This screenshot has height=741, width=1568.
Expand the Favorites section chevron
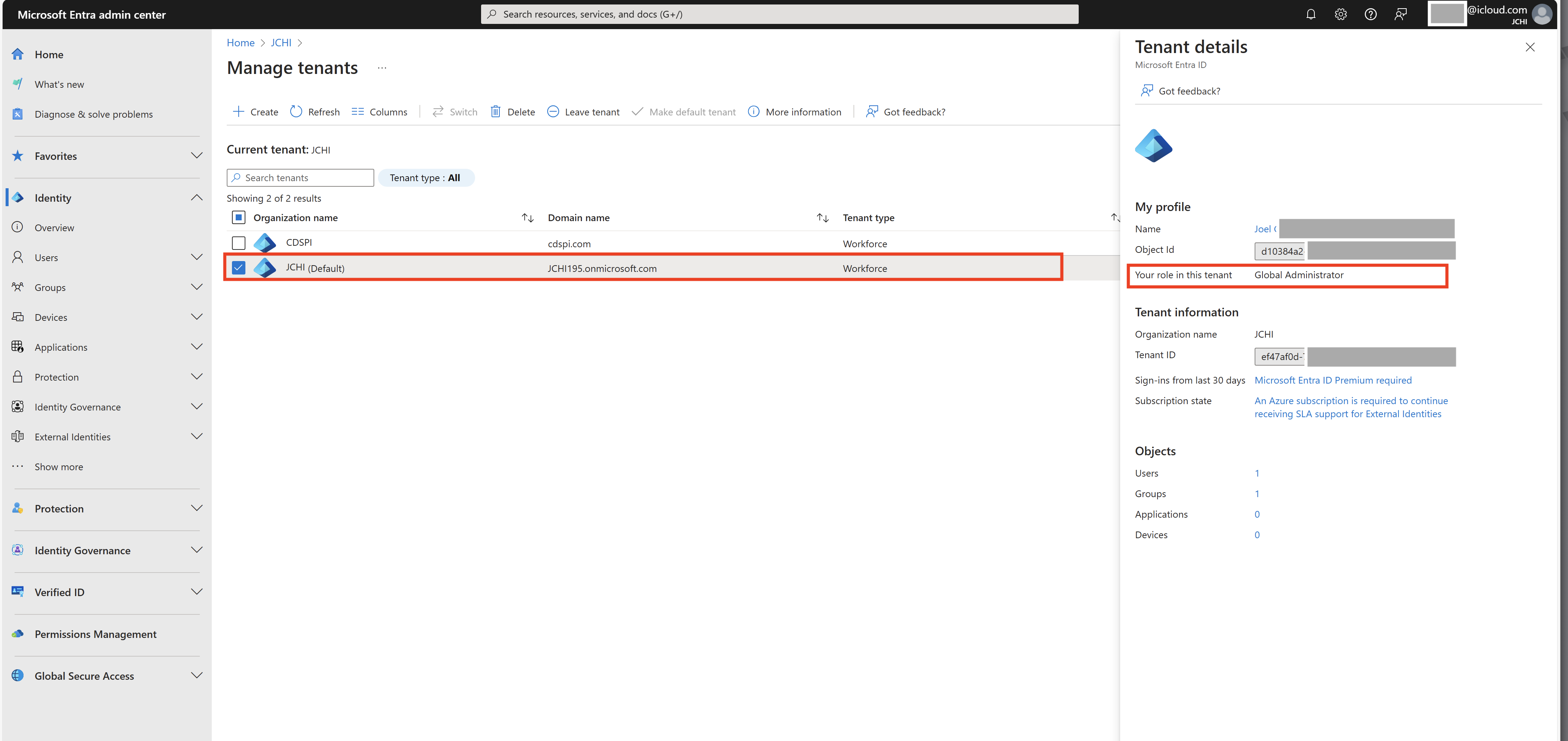point(196,156)
